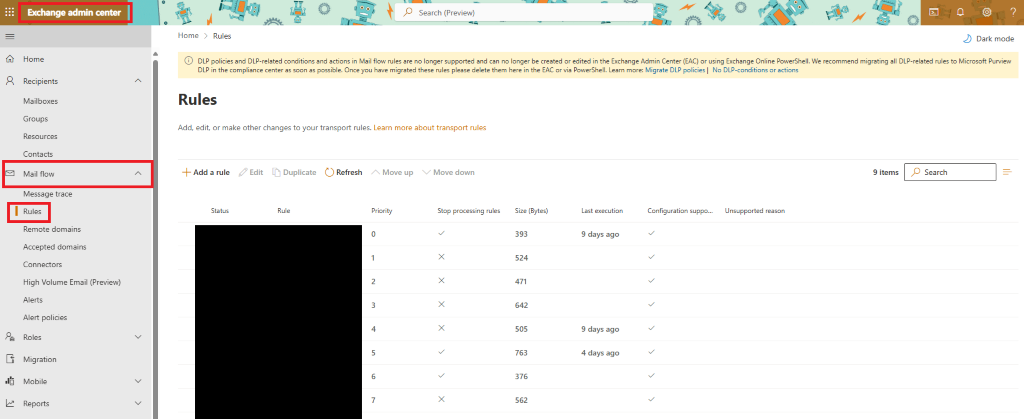The width and height of the screenshot is (1024, 419).
Task: Open Alerts in sidebar
Action: pos(33,300)
